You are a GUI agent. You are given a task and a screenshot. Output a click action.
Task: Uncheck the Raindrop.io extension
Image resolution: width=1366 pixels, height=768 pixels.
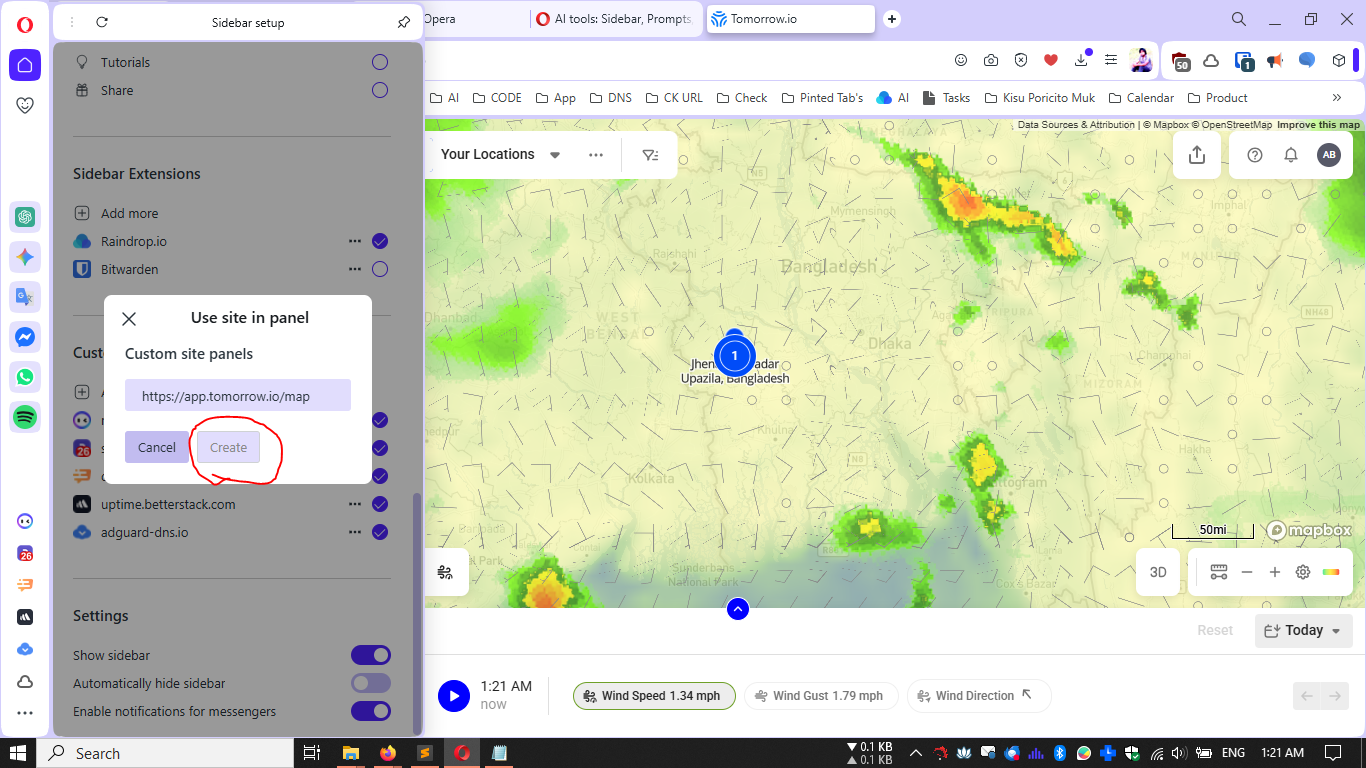pyautogui.click(x=380, y=241)
